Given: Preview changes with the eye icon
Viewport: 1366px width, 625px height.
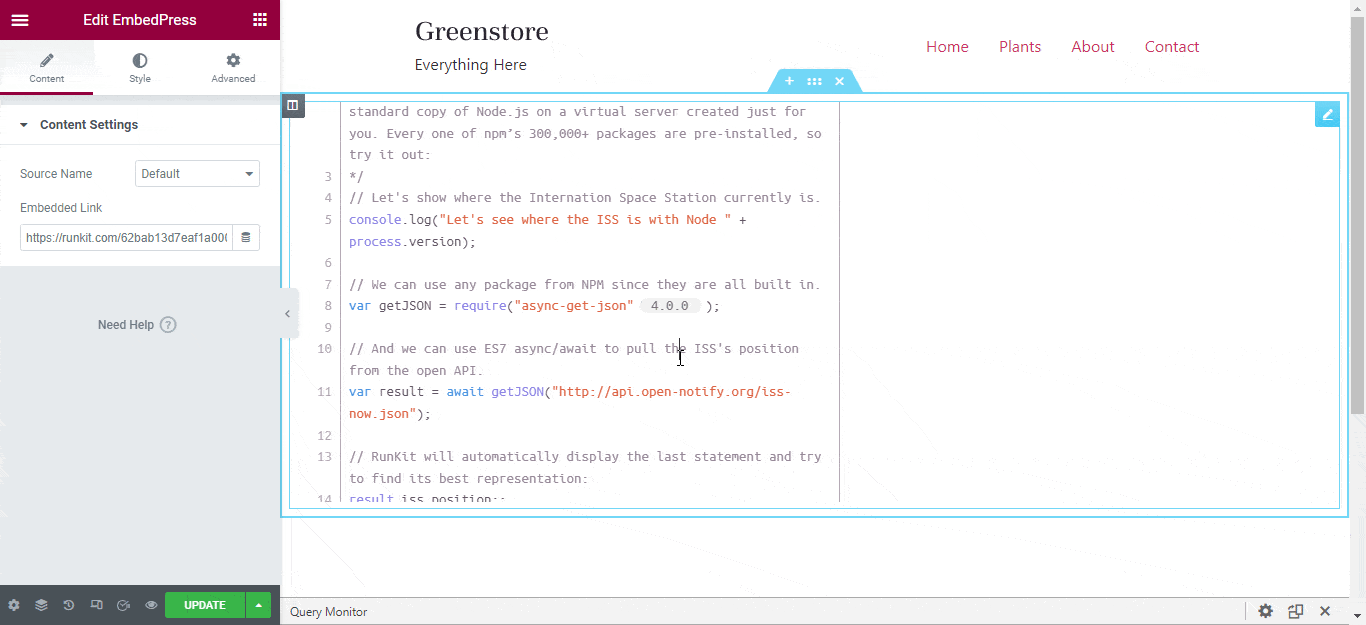Looking at the screenshot, I should pos(151,605).
